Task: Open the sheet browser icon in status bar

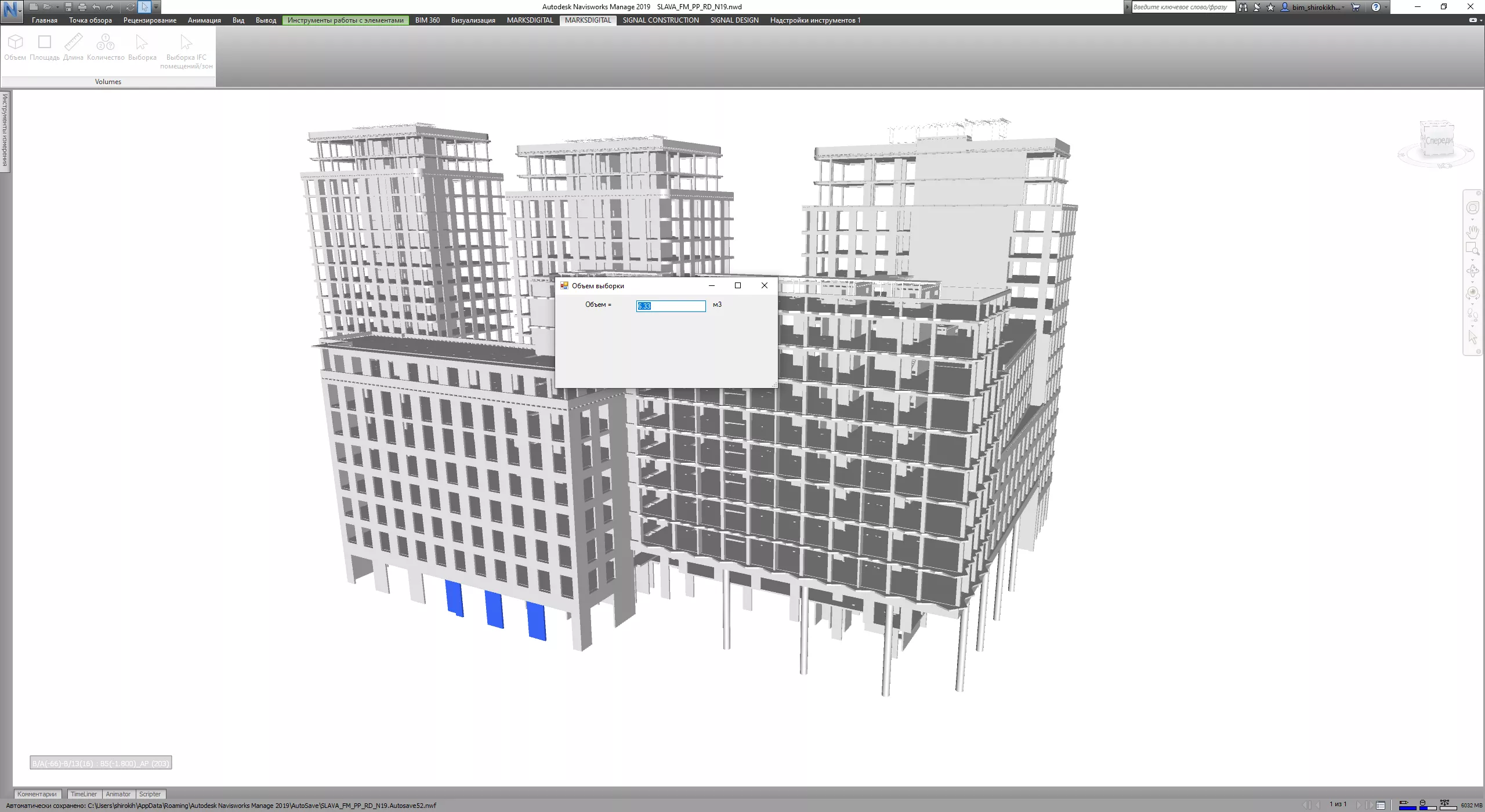Action: 1381,804
